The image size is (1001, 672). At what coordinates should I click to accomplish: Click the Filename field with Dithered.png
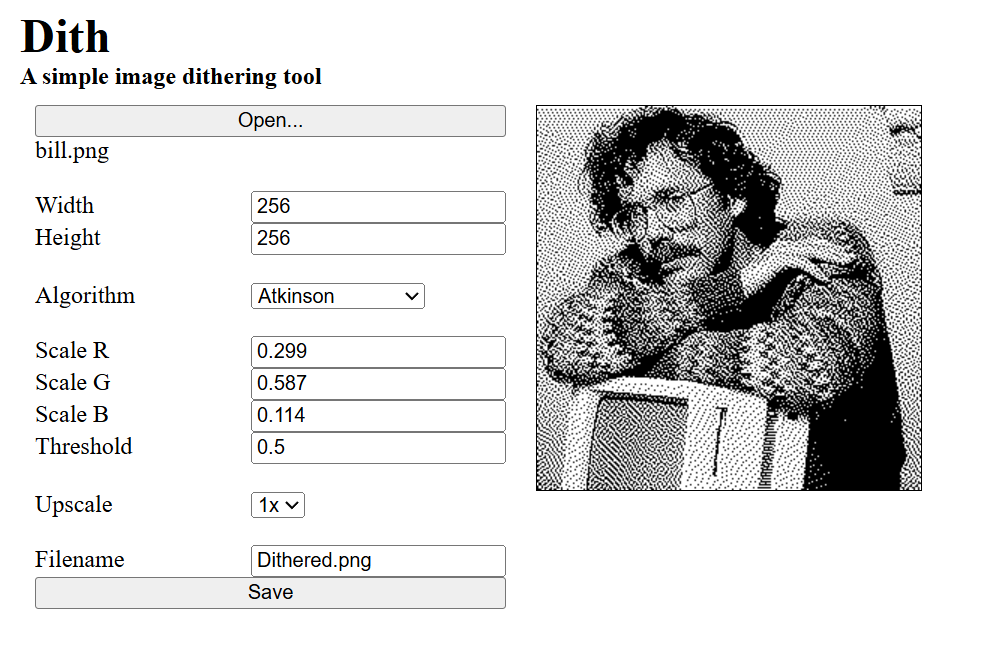tap(378, 560)
